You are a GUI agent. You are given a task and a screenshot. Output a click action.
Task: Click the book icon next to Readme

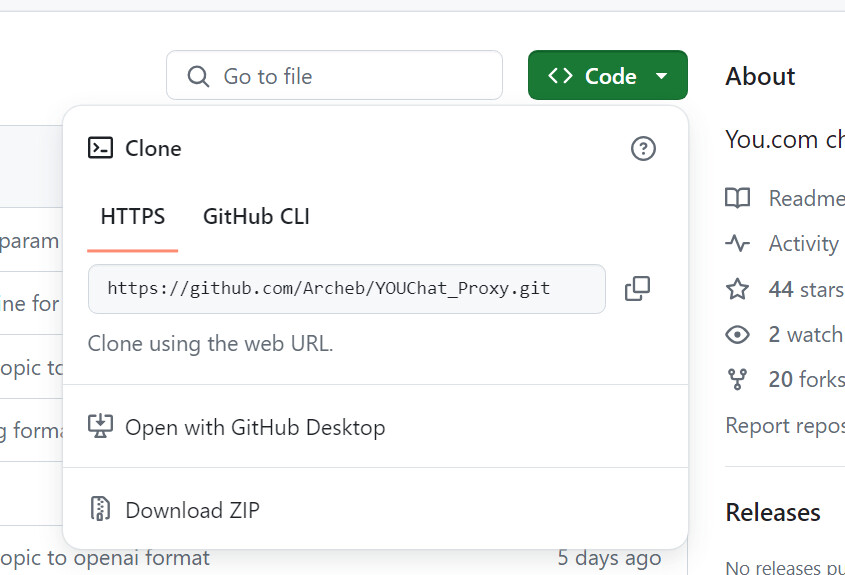tap(737, 198)
